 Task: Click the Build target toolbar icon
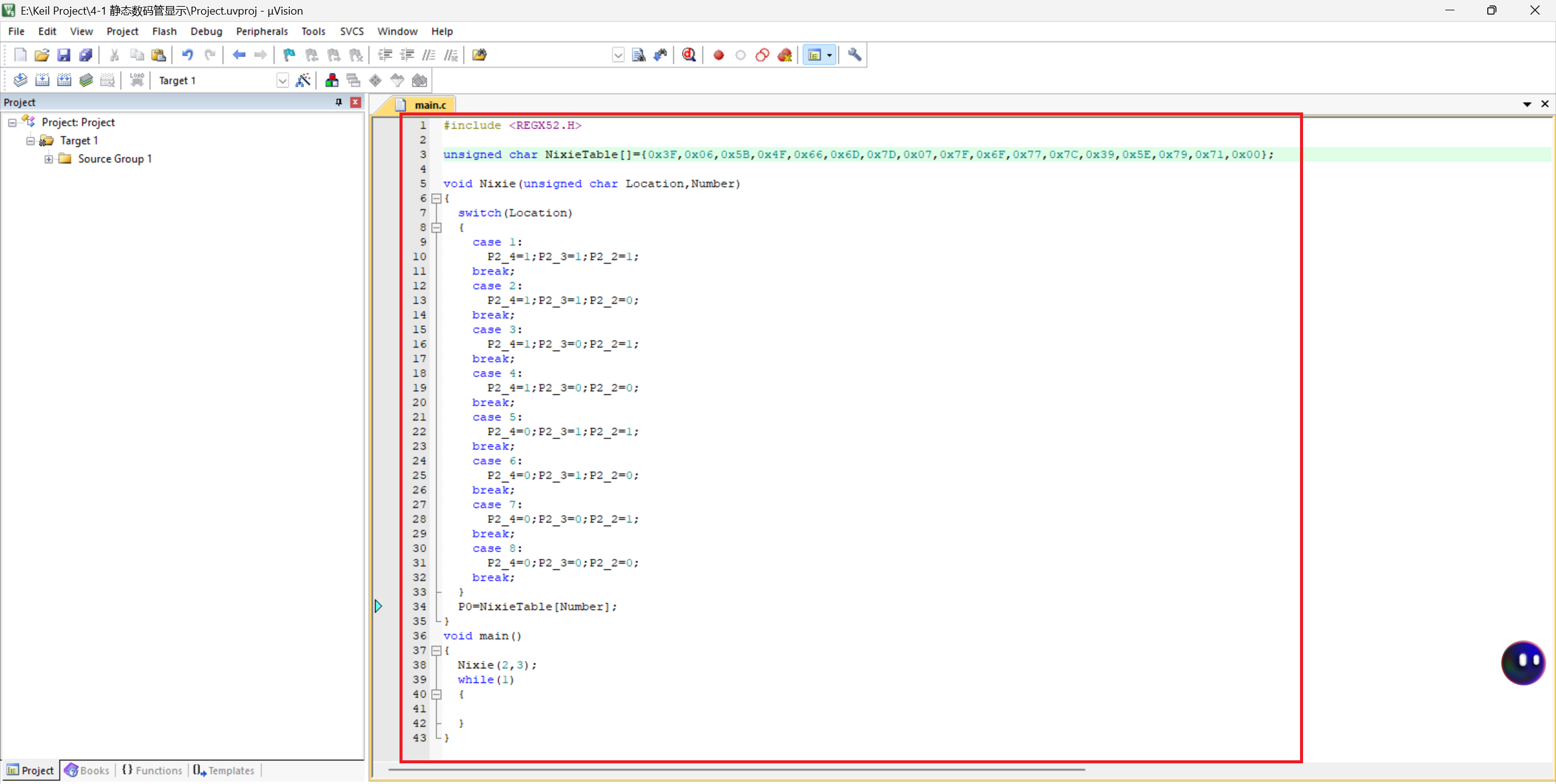tap(42, 80)
